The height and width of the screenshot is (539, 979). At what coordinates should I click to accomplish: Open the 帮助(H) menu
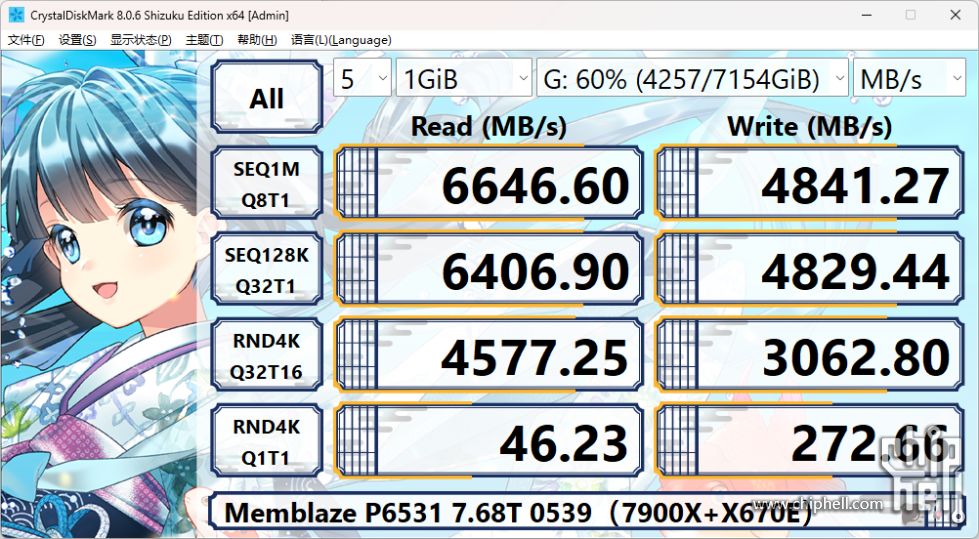tap(257, 40)
